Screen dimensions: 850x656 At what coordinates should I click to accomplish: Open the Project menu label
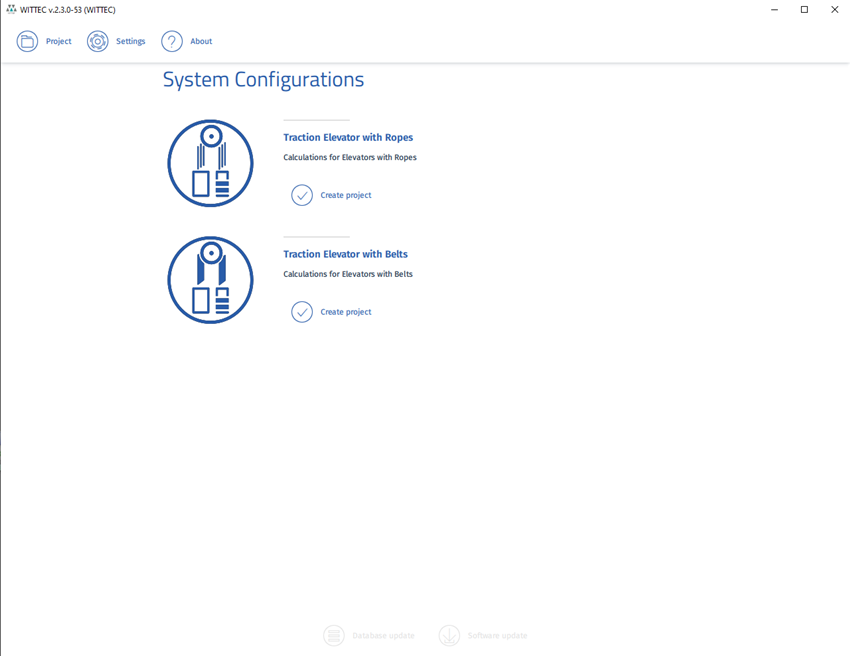coord(59,42)
